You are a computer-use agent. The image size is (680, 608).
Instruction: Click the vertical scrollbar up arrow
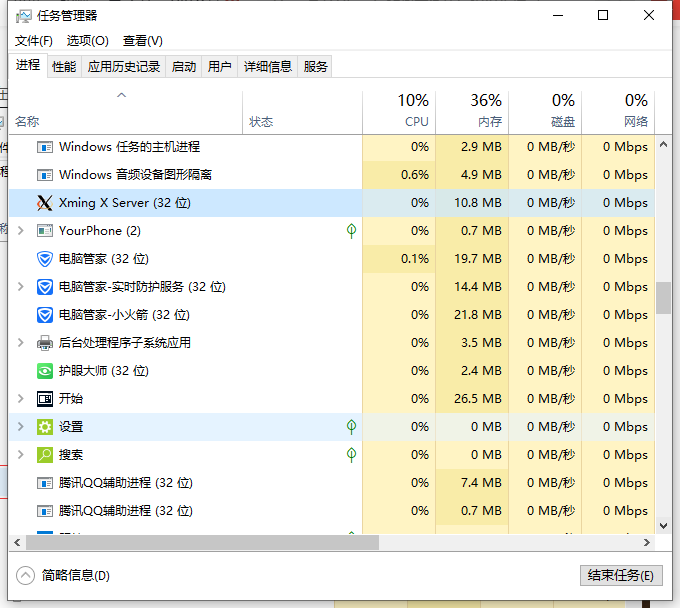click(x=663, y=144)
